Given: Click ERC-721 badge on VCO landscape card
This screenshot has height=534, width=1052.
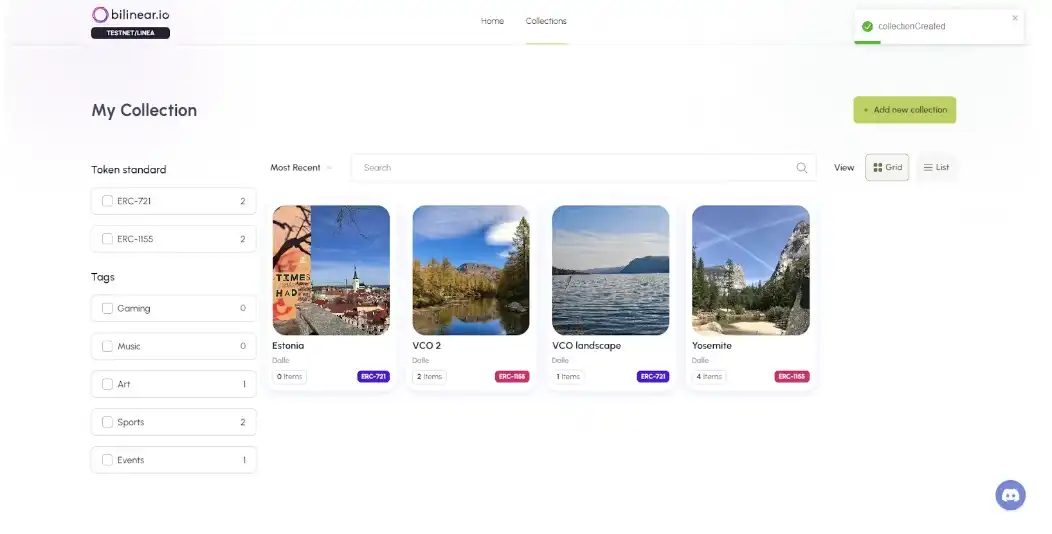Looking at the screenshot, I should click(653, 376).
